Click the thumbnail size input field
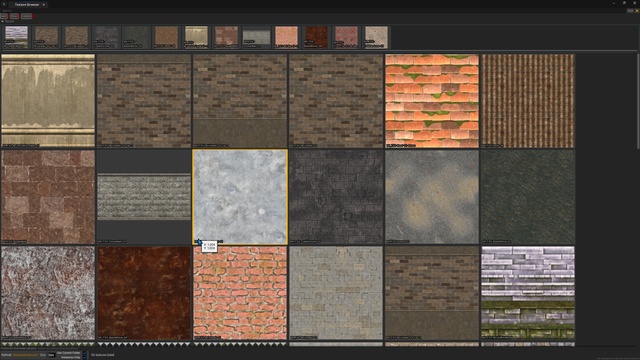 (x=51, y=355)
